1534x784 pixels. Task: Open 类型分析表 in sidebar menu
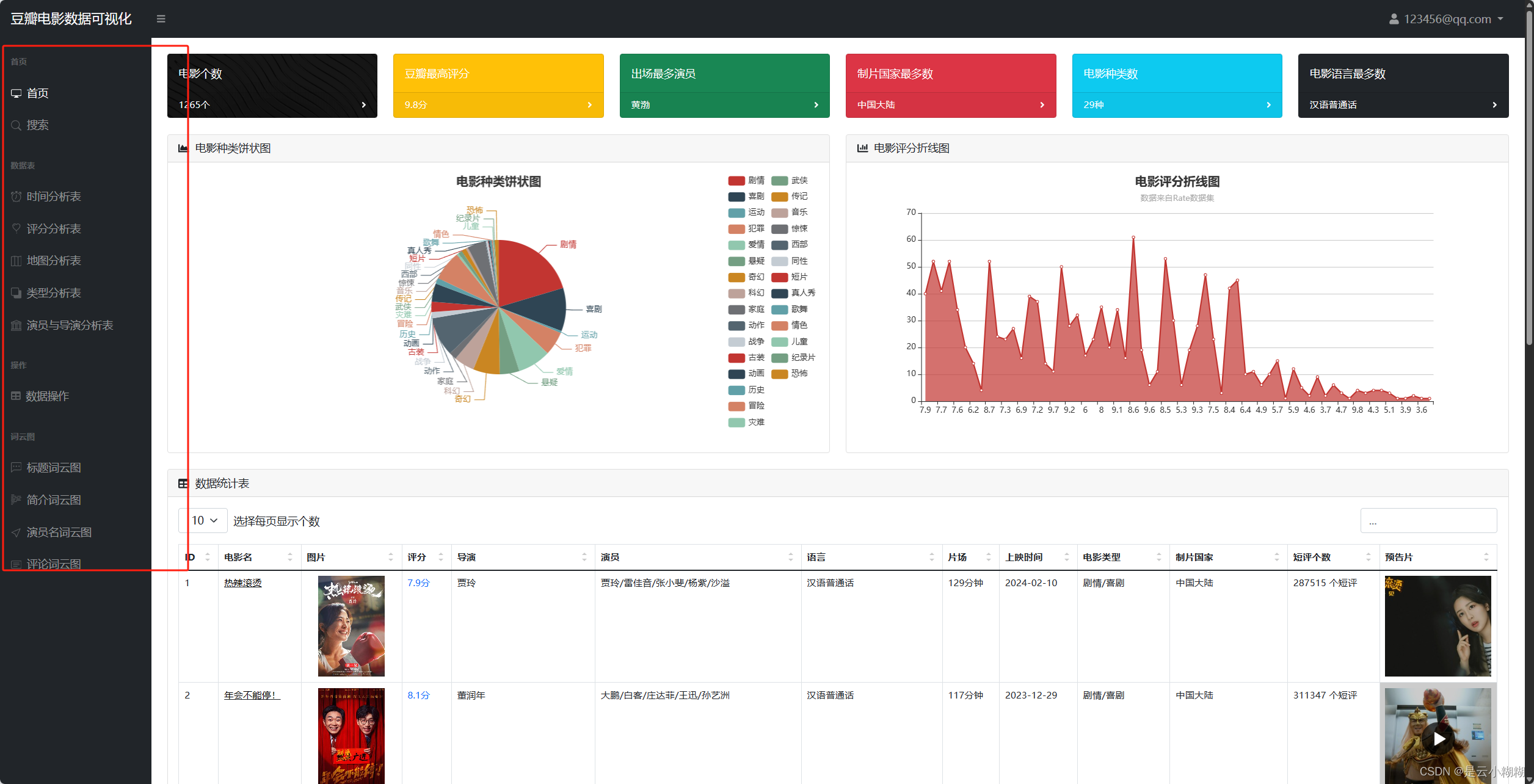pyautogui.click(x=54, y=293)
